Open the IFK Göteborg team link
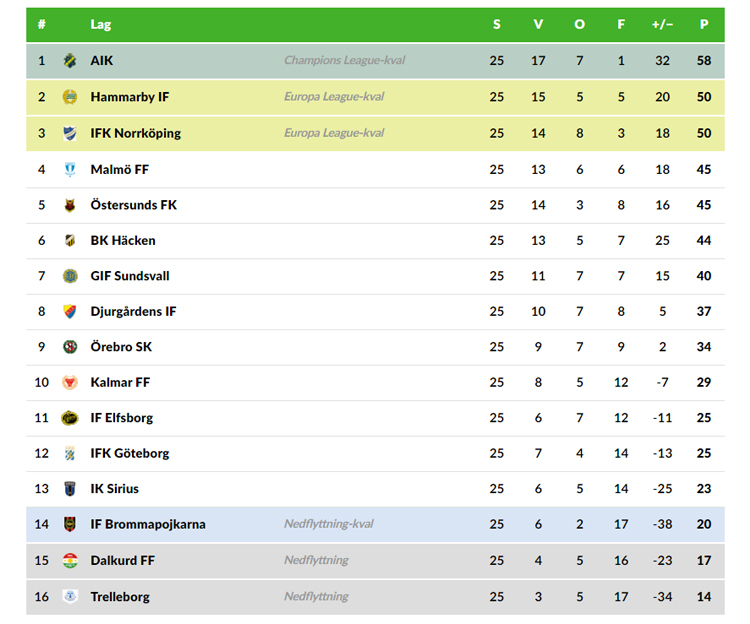The width and height of the screenshot is (750, 624). tap(130, 453)
